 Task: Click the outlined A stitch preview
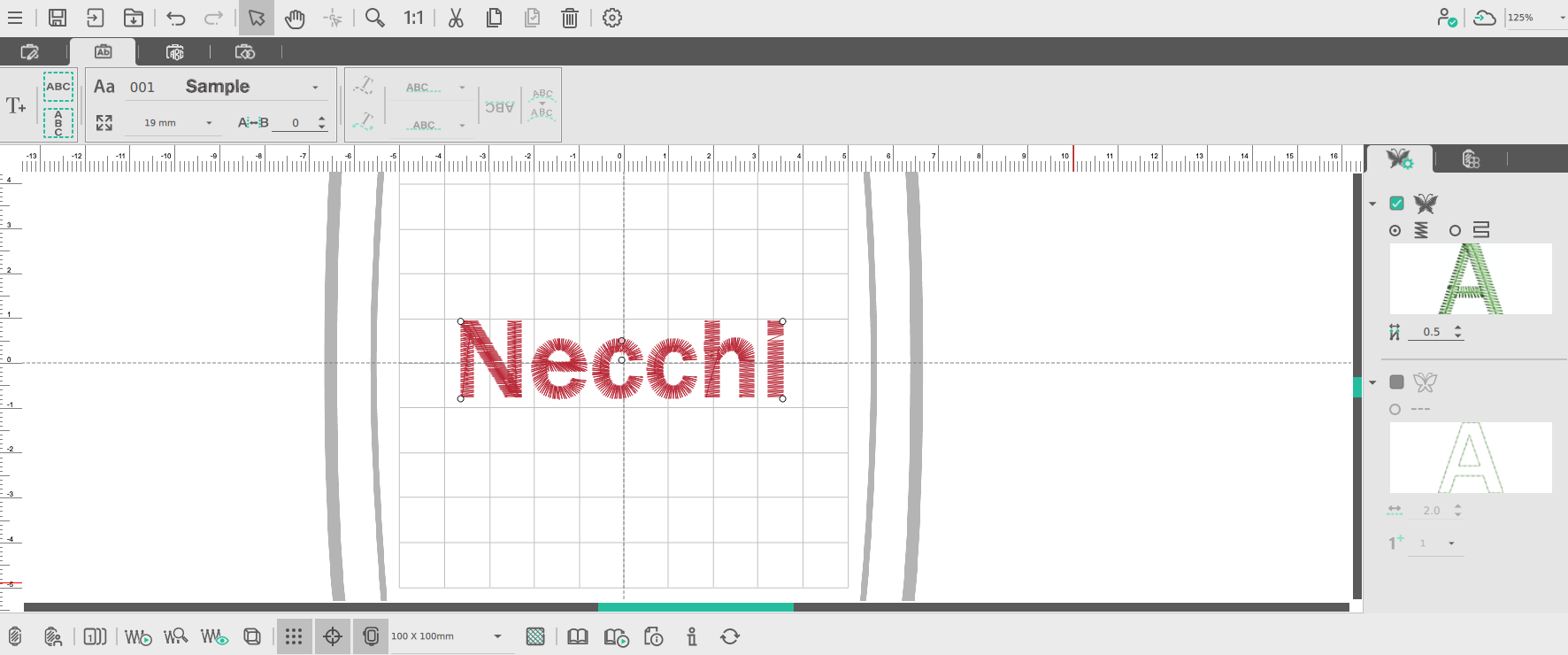1471,458
